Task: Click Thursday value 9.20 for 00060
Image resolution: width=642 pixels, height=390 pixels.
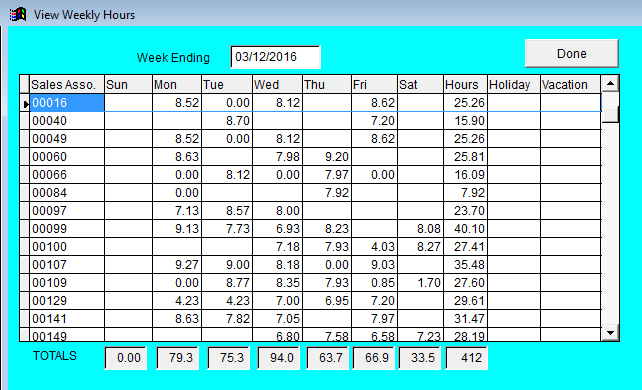Action: [x=327, y=157]
